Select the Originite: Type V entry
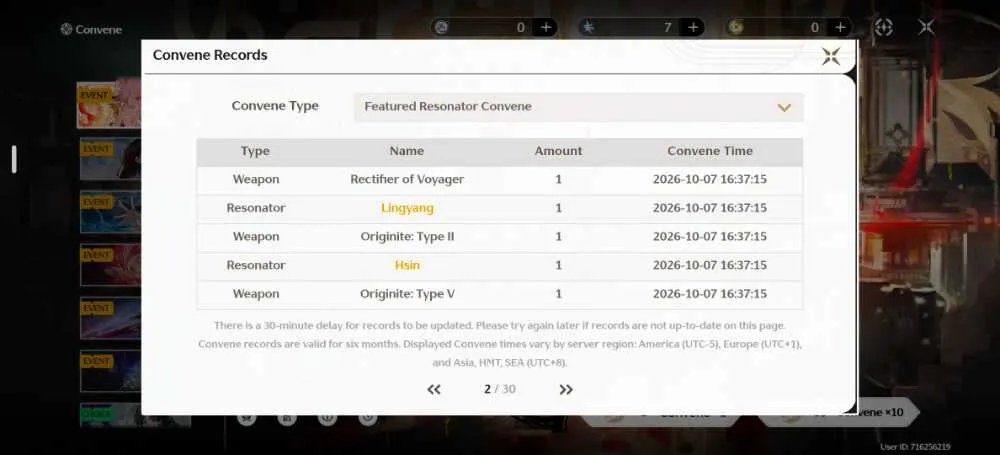This screenshot has height=455, width=1000. (x=407, y=294)
